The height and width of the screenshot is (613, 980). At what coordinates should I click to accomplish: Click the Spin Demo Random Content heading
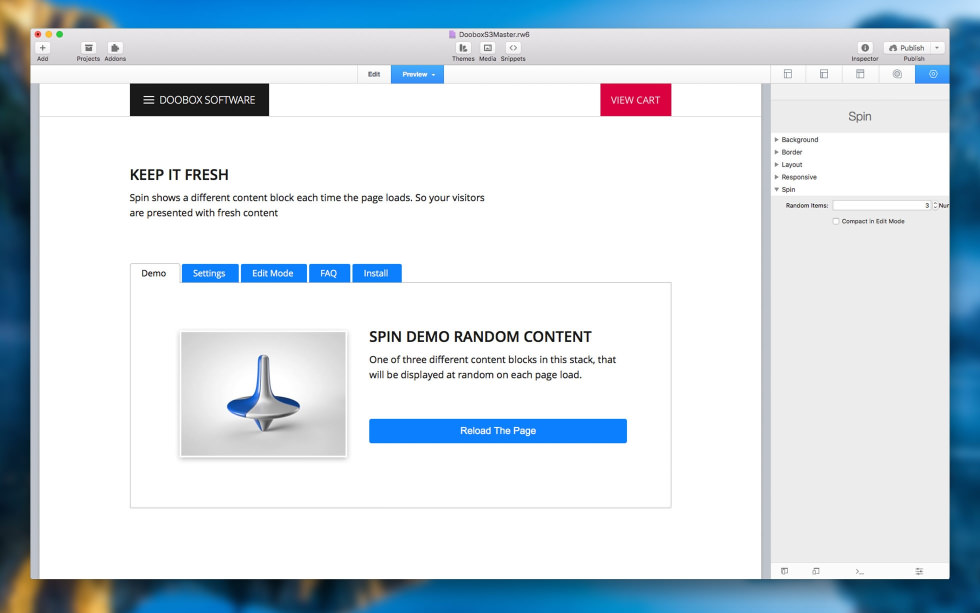click(x=480, y=337)
